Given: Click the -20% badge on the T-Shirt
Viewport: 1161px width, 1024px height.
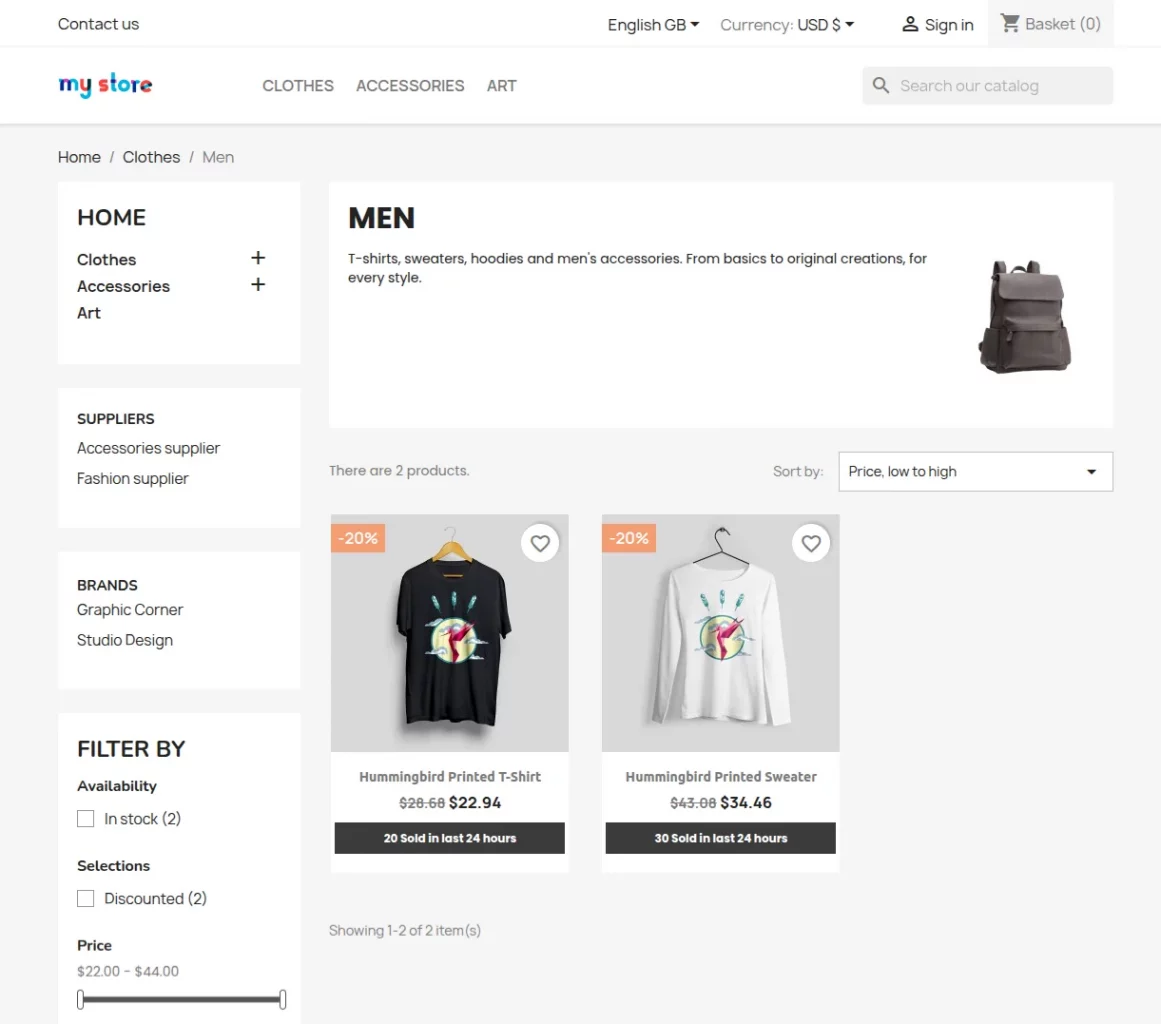Looking at the screenshot, I should point(358,538).
